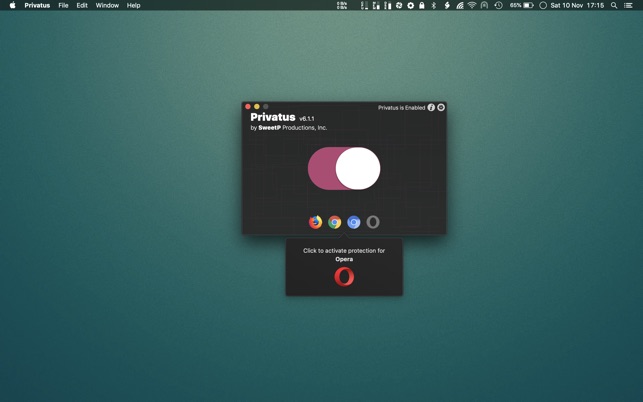Viewport: 643px width, 402px height.
Task: Open the Window menu
Action: 107,5
